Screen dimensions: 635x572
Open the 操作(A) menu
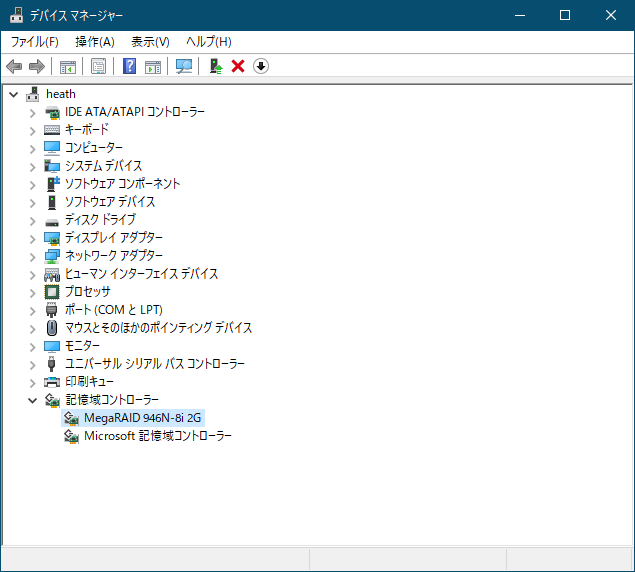click(x=95, y=42)
